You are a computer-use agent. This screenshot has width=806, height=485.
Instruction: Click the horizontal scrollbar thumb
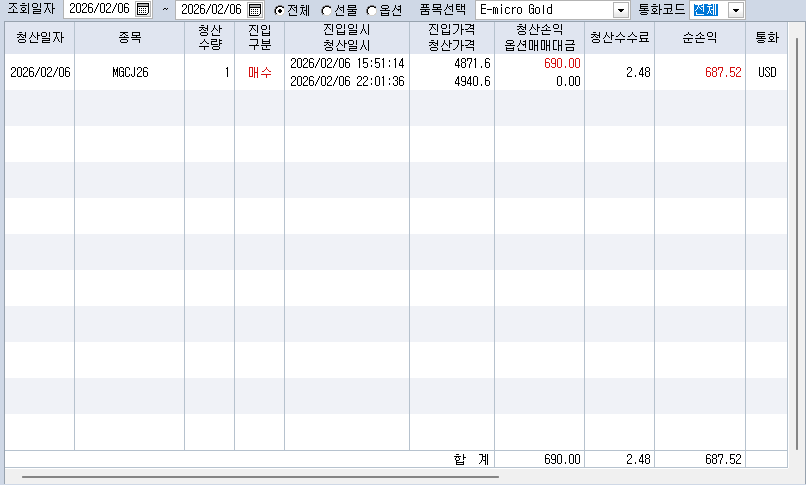coord(260,477)
